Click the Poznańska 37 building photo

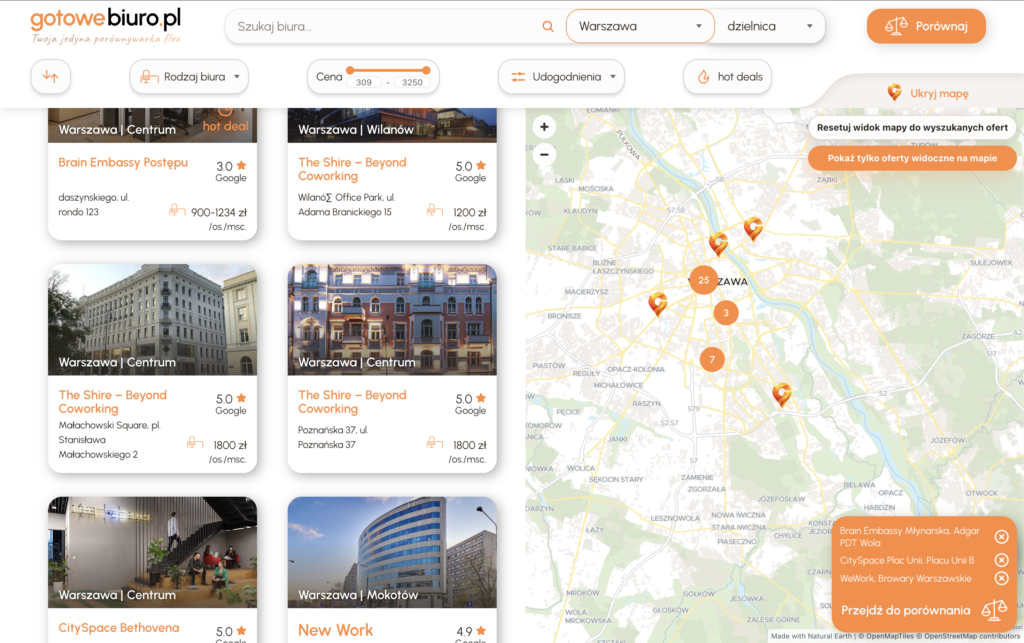pos(392,319)
